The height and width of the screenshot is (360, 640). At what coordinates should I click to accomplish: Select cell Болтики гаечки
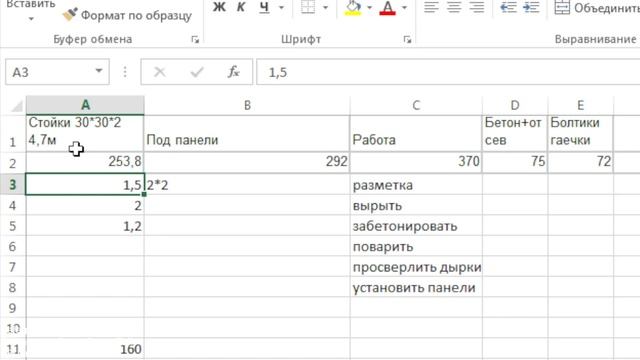tap(580, 134)
